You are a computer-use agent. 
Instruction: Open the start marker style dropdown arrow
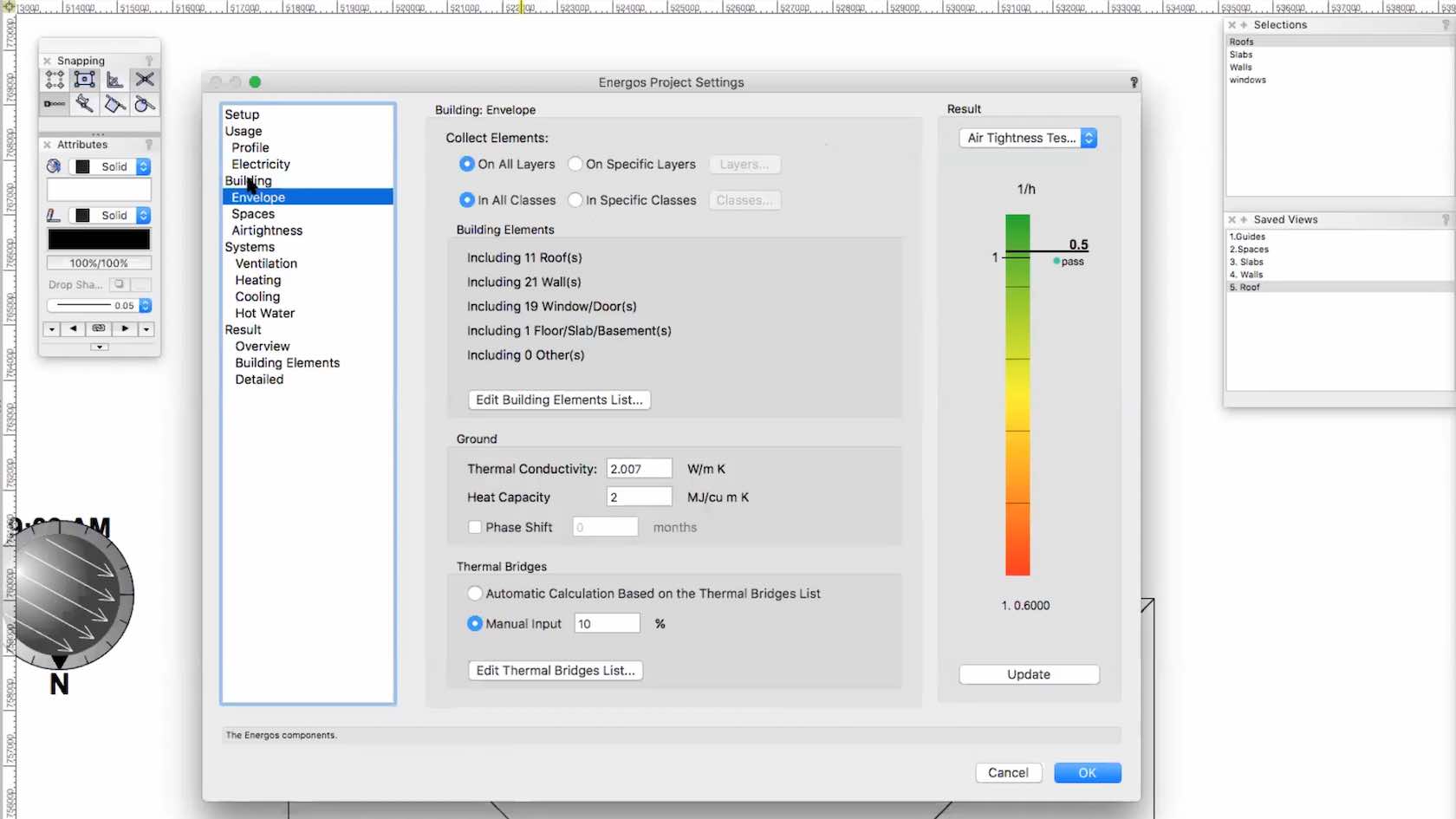52,329
